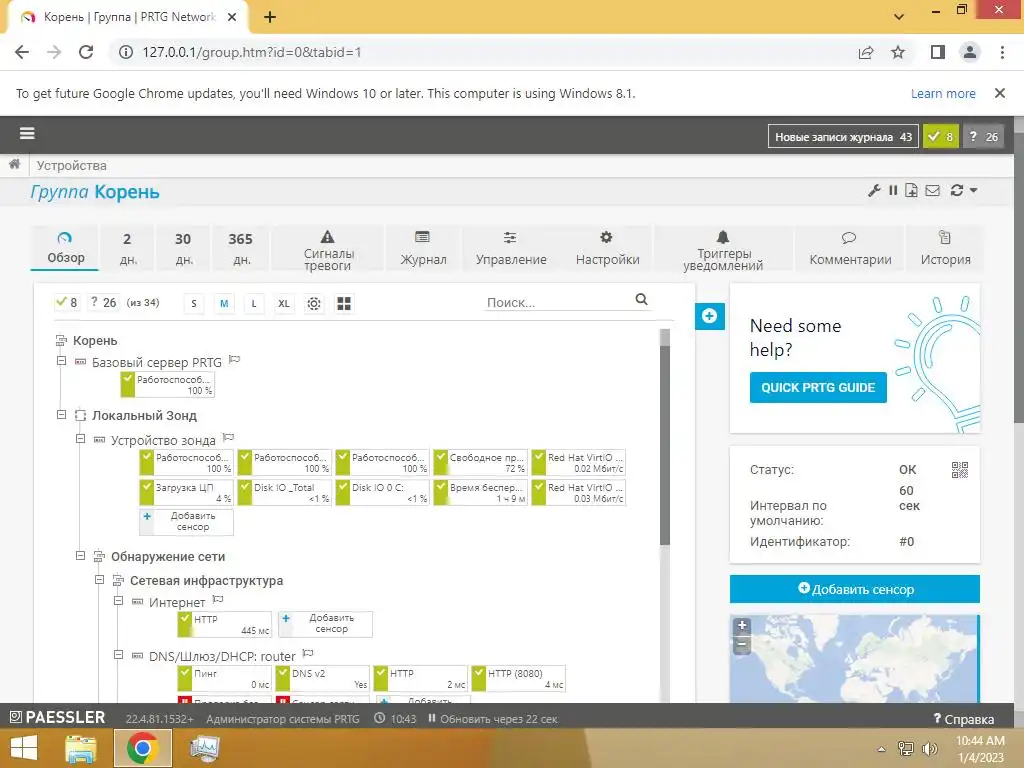This screenshot has width=1024, height=768.
Task: Click the flag next to Интернет device
Action: click(x=218, y=600)
